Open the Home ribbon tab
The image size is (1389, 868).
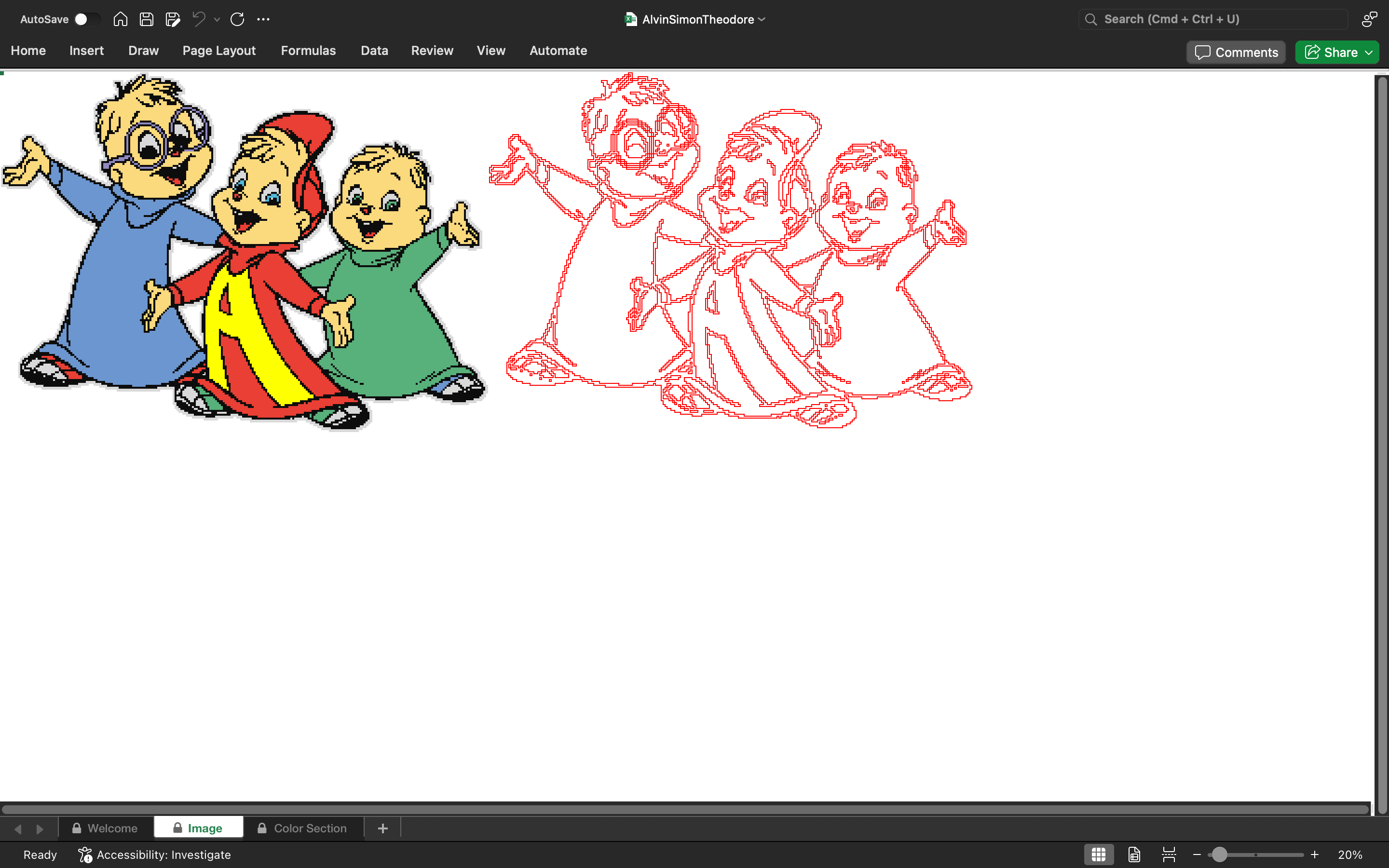(28, 51)
